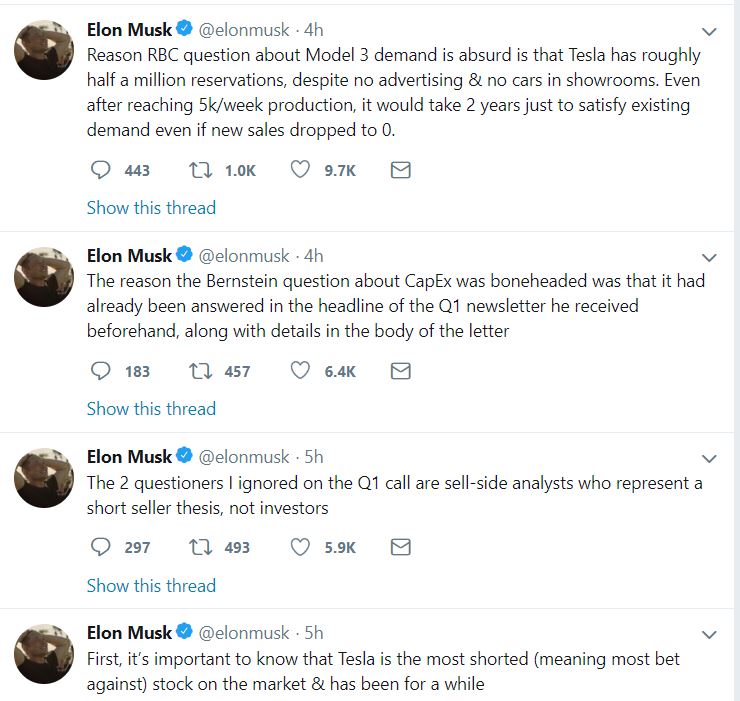
Task: Open the more-options chevron on the RBC tweet
Action: pyautogui.click(x=709, y=32)
